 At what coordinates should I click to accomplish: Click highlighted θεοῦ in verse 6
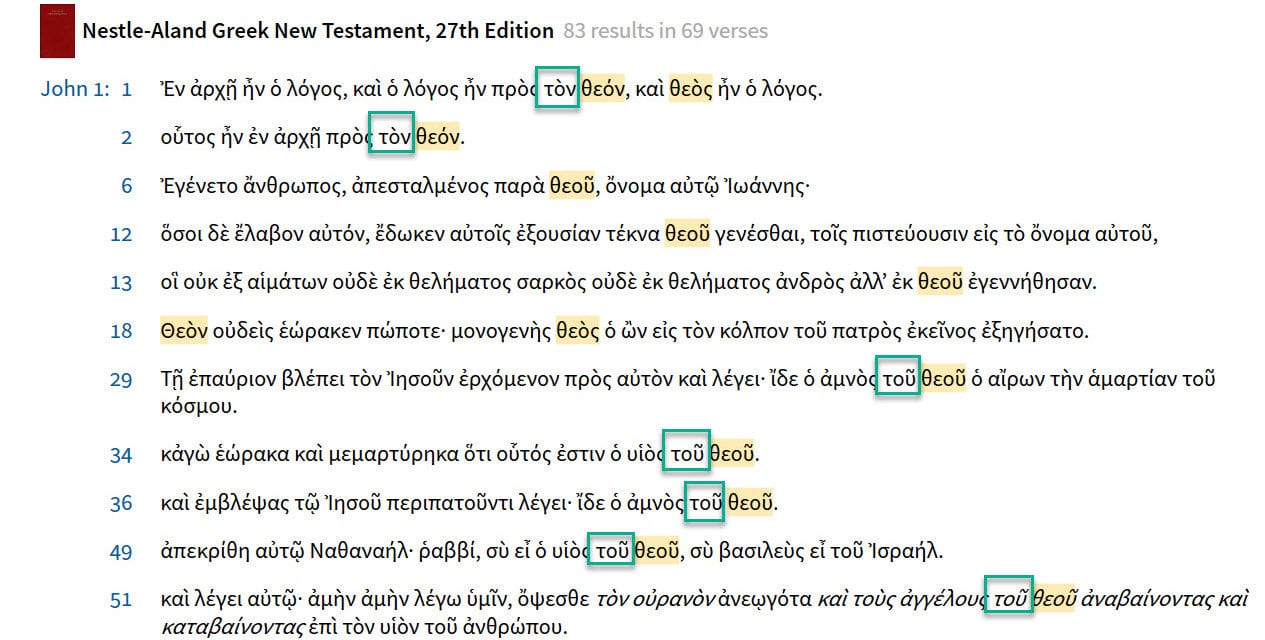click(573, 185)
